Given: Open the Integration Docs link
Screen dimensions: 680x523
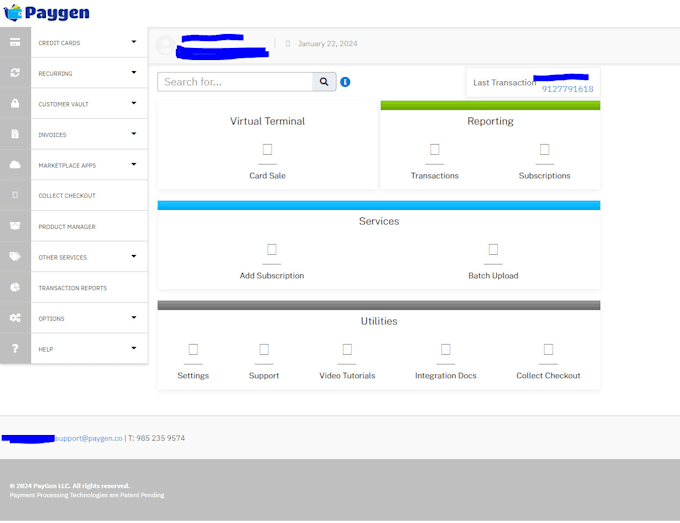Looking at the screenshot, I should [445, 376].
